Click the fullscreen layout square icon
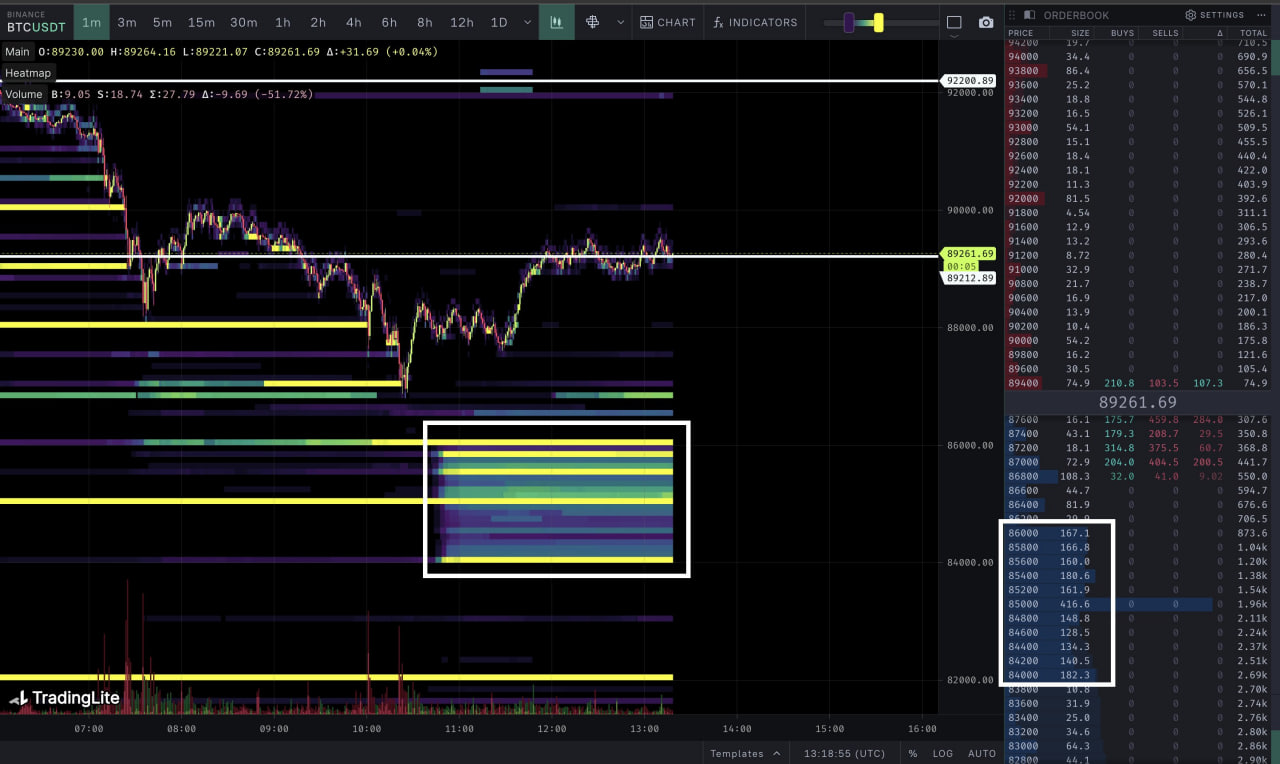This screenshot has width=1280, height=764. (954, 22)
